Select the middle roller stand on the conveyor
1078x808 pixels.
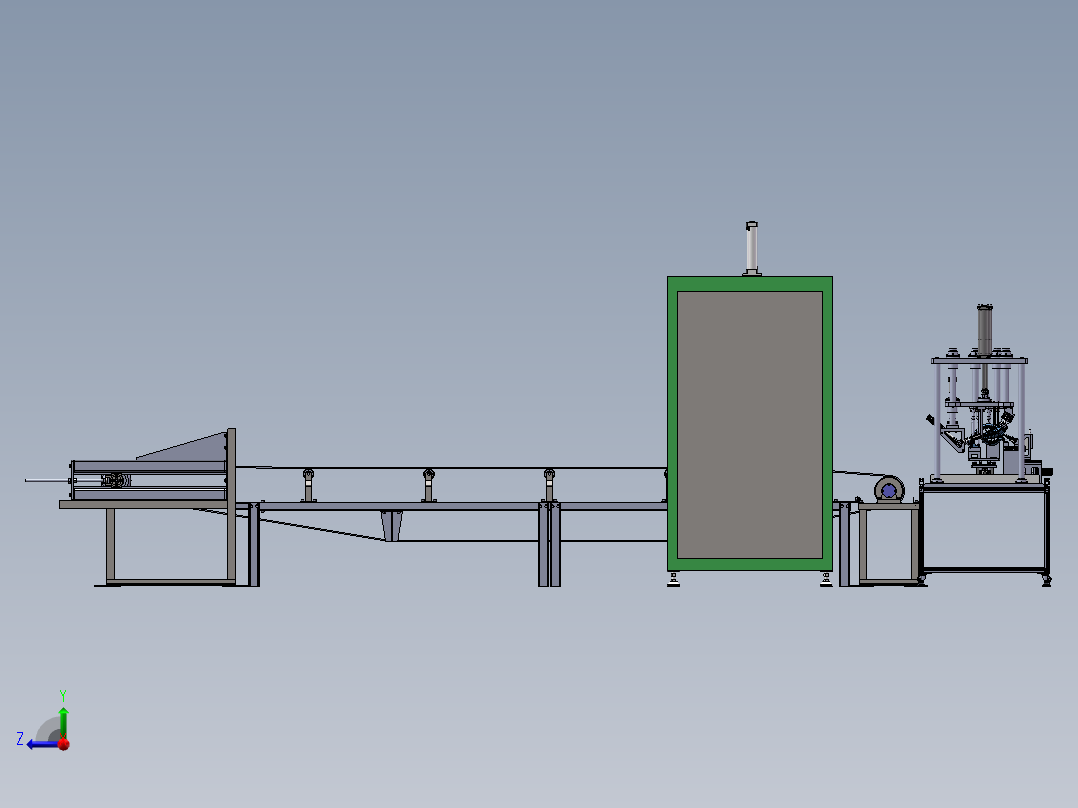pos(428,485)
